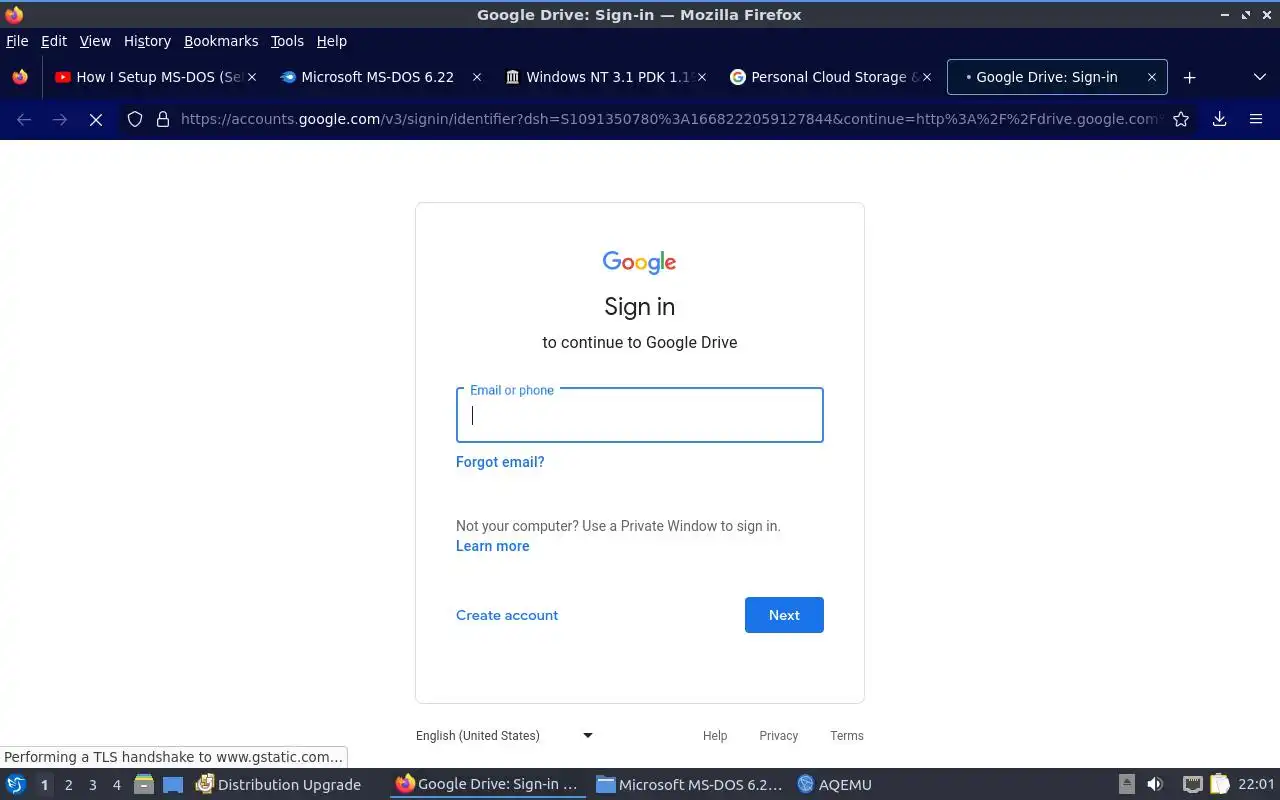
Task: Click the Create account link
Action: (507, 615)
